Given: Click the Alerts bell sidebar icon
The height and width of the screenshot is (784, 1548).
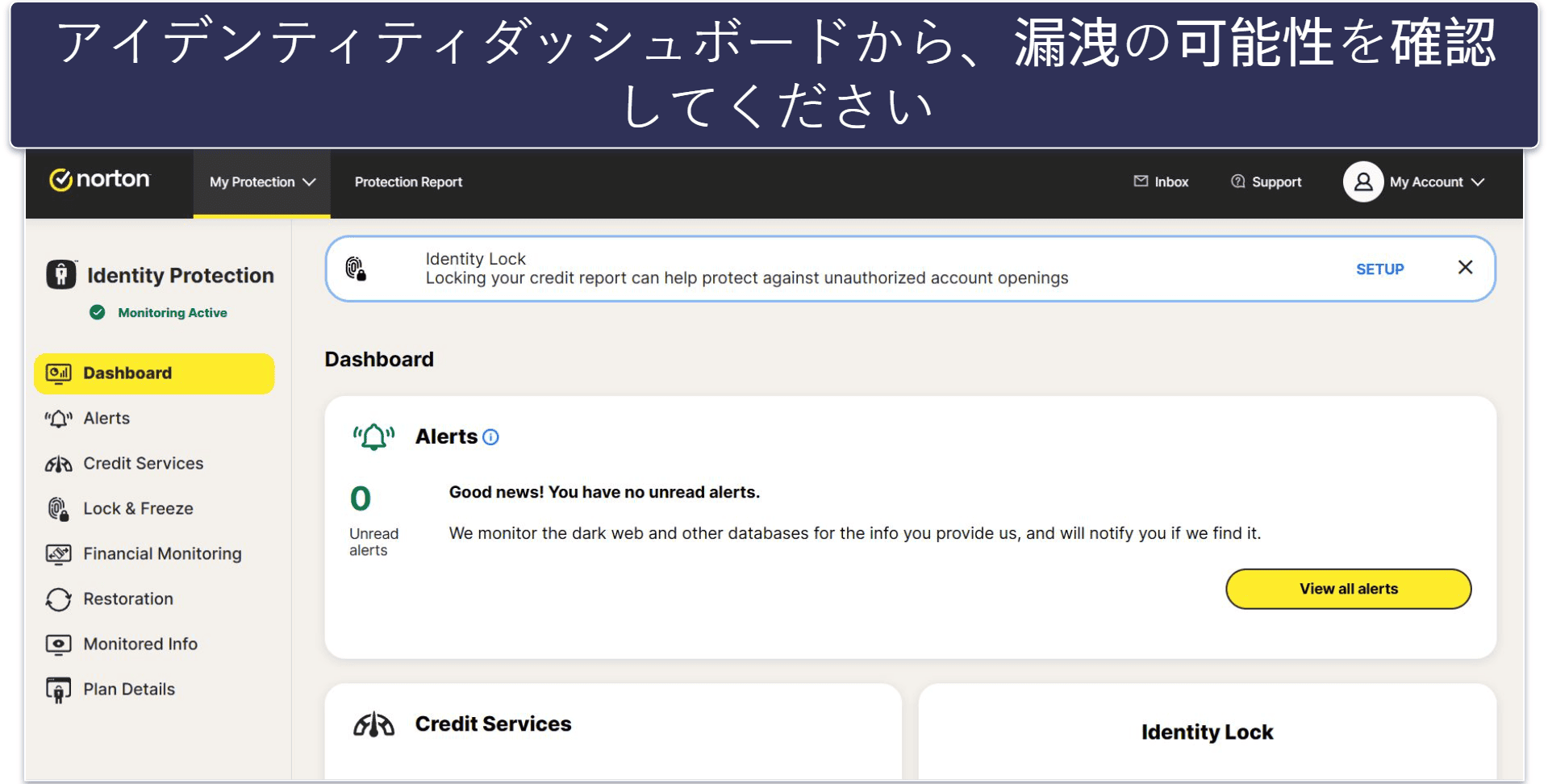Looking at the screenshot, I should coord(58,419).
